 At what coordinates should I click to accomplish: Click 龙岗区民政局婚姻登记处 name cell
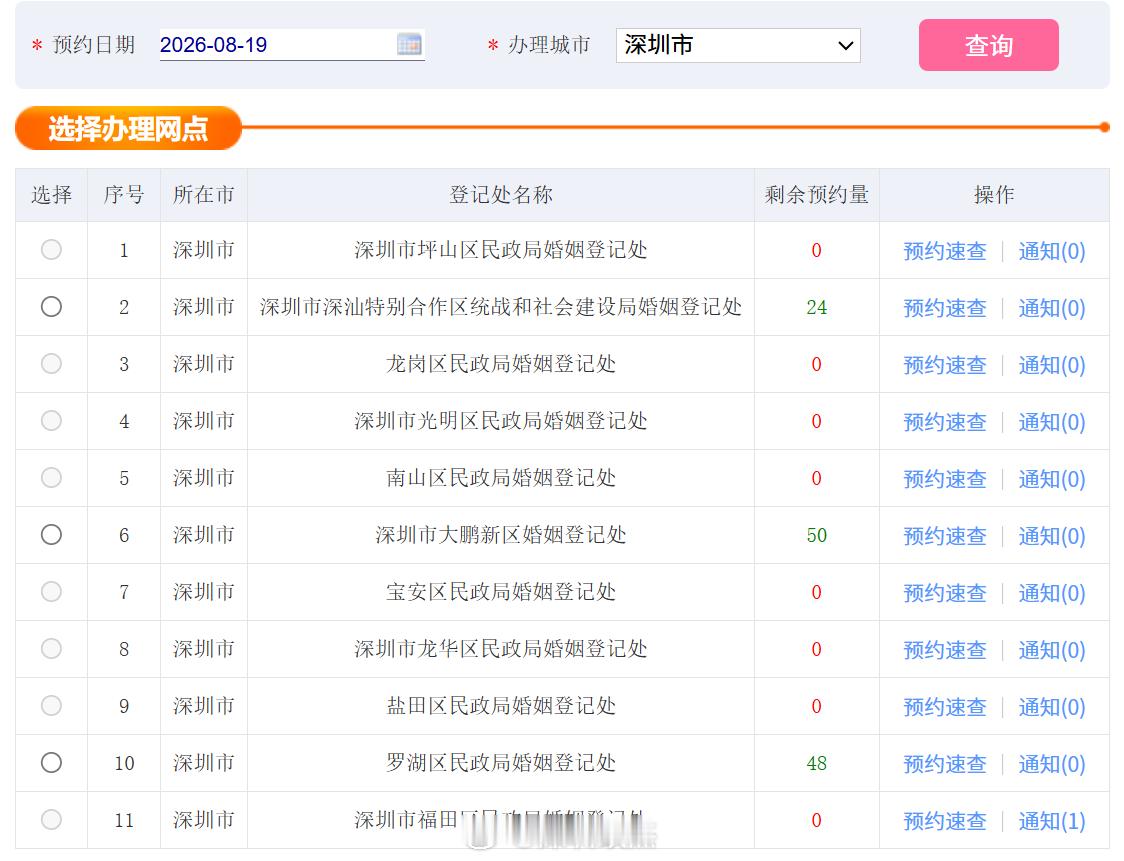click(500, 363)
